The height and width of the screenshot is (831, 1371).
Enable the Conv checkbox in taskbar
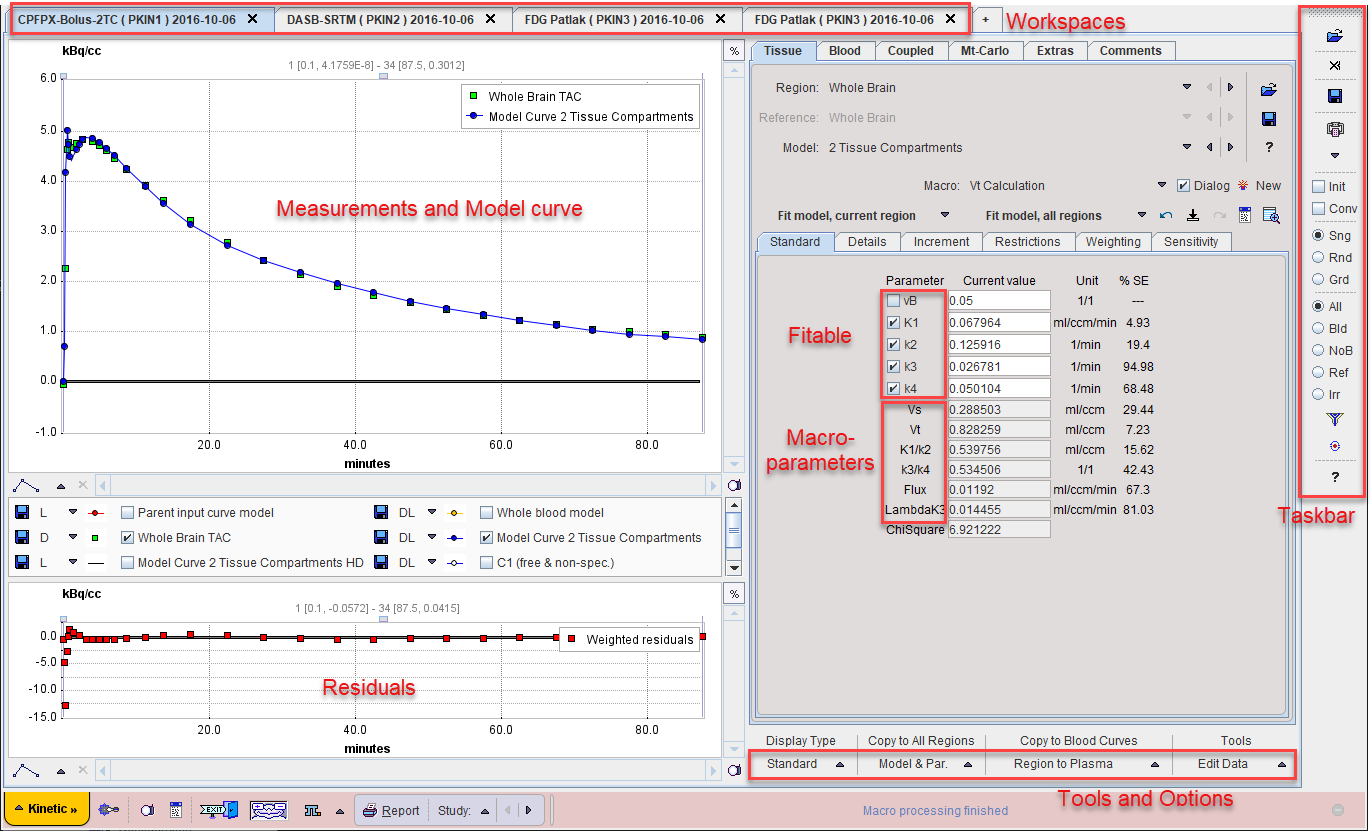1319,209
